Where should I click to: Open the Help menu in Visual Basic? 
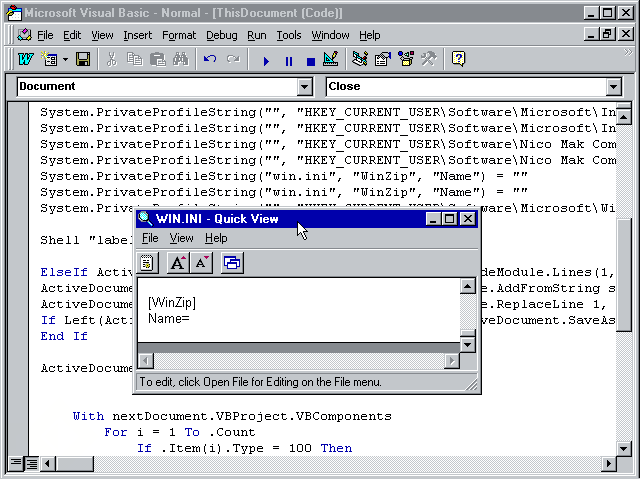tap(370, 36)
